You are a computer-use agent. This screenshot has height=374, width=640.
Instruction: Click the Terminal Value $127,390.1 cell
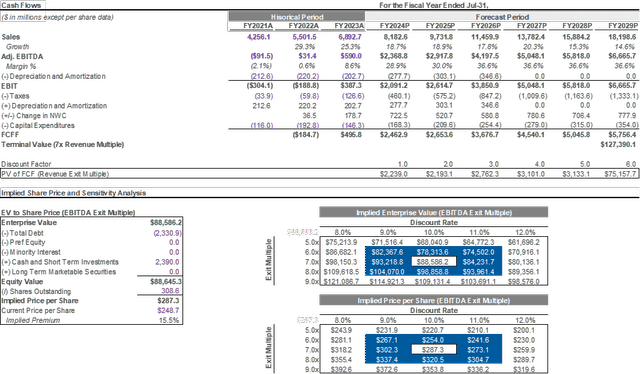[x=618, y=145]
